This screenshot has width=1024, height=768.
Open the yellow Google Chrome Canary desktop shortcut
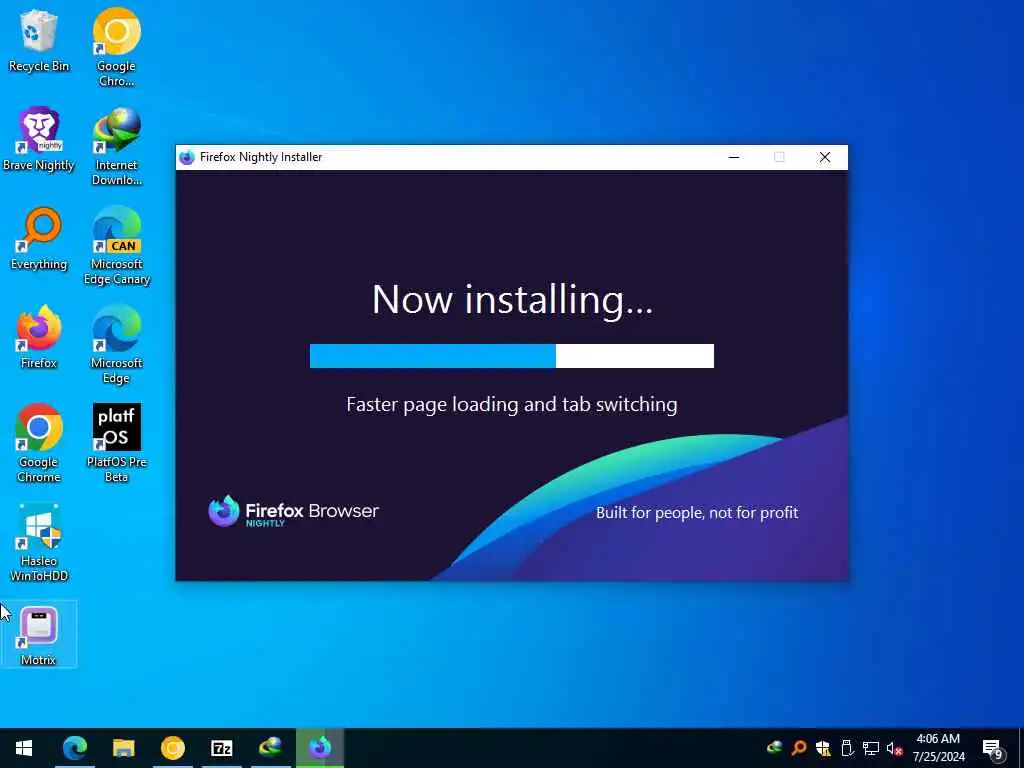point(116,47)
